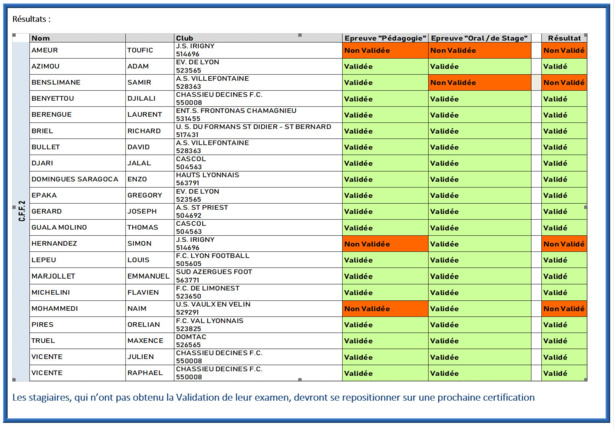Image resolution: width=614 pixels, height=429 pixels.
Task: Click the Epreuve "Pédagogie" column header
Action: 384,38
